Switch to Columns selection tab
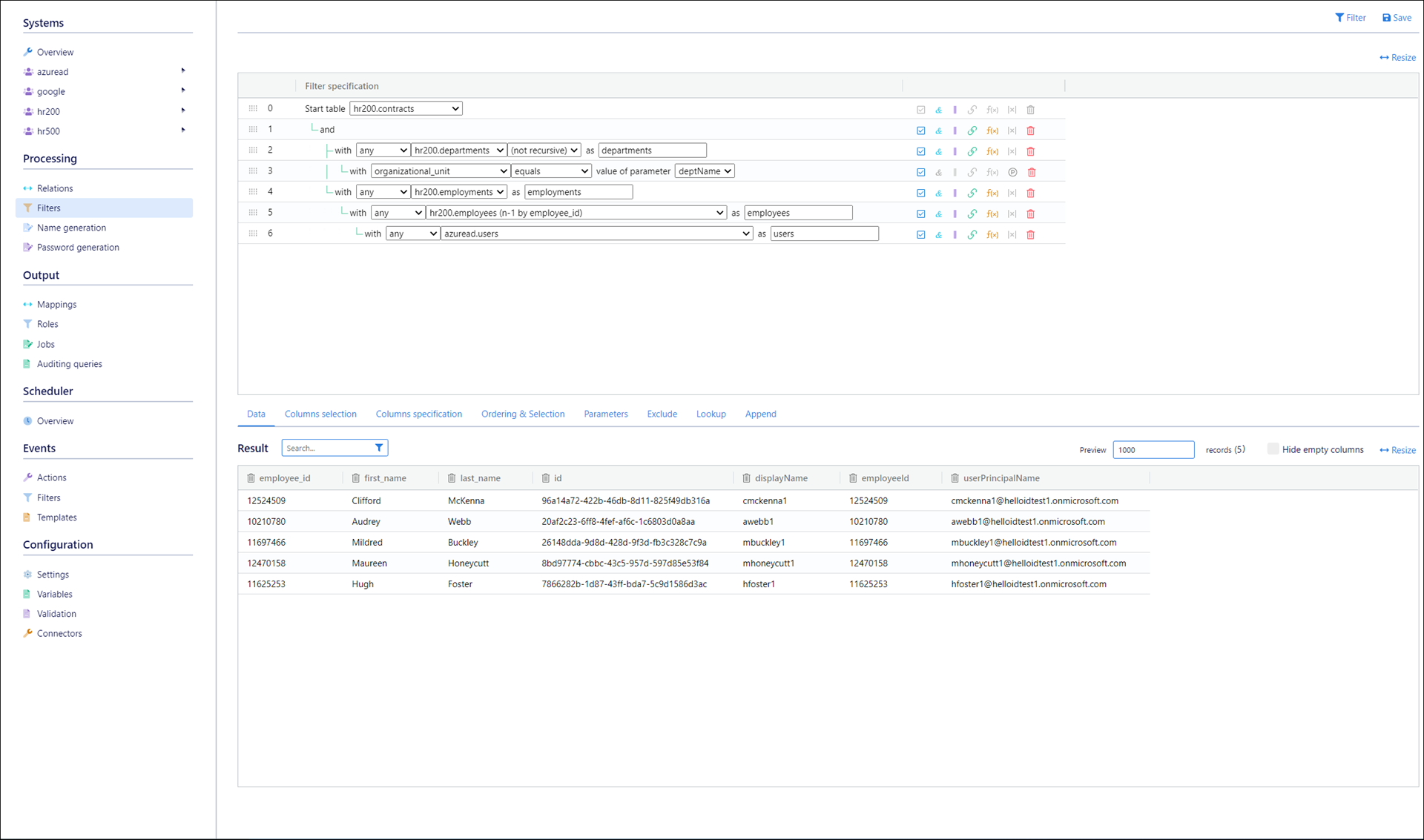The height and width of the screenshot is (840, 1424). pos(320,414)
